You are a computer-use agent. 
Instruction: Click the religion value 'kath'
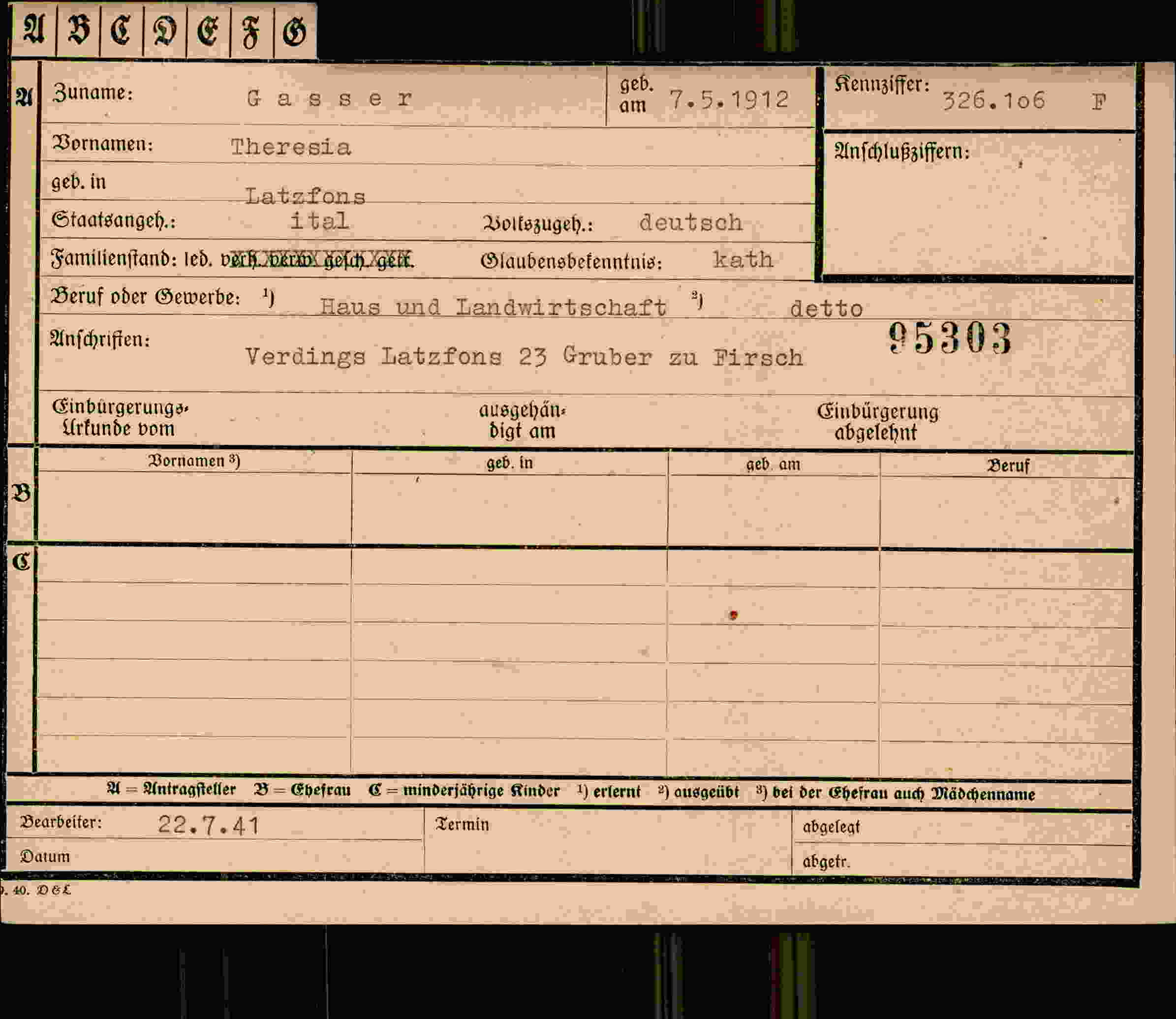tap(743, 260)
